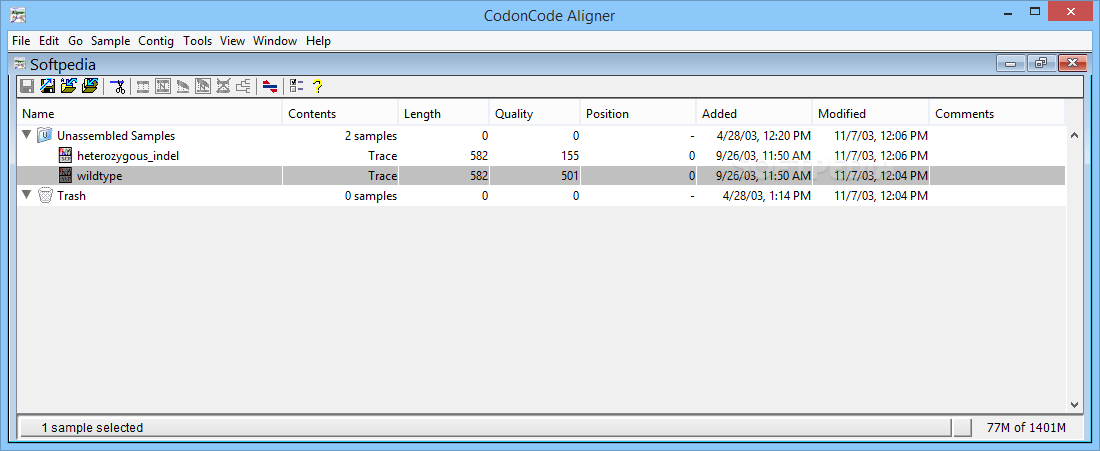1100x451 pixels.
Task: Collapse the Trash folder triangle
Action: [x=27, y=196]
